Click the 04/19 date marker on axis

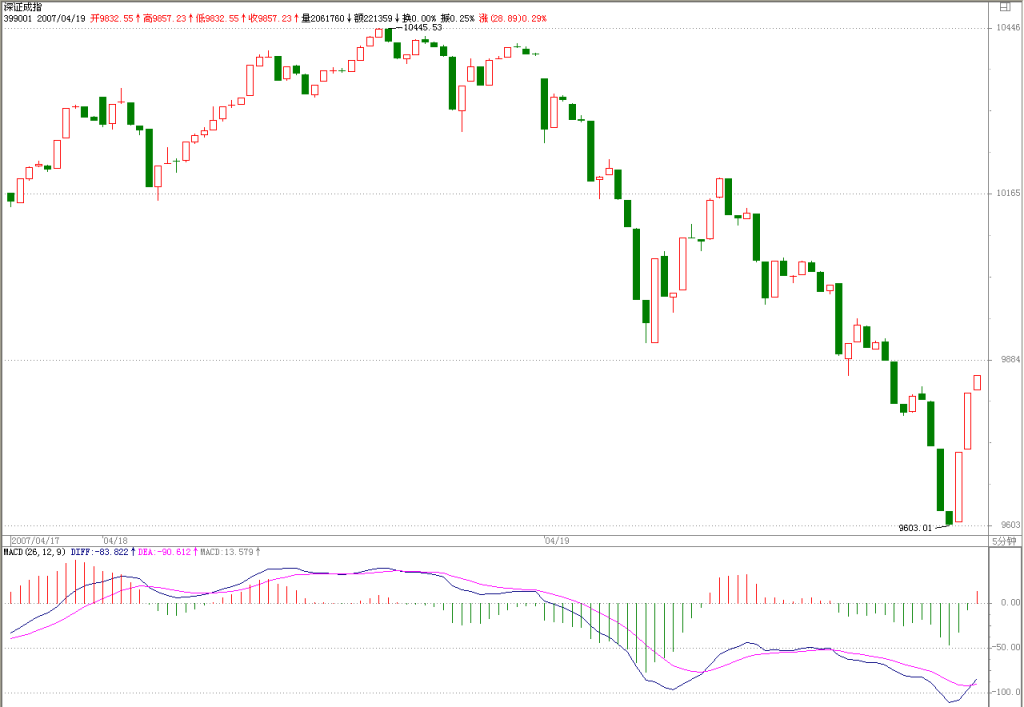click(556, 541)
